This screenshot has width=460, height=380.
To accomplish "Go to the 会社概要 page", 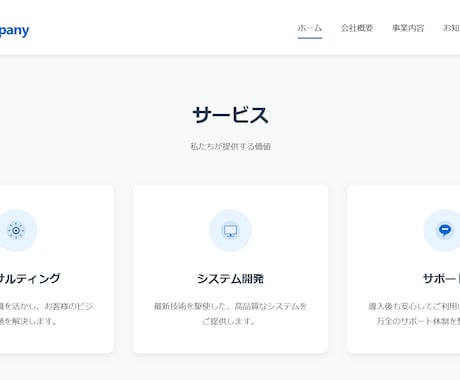I will (x=357, y=28).
